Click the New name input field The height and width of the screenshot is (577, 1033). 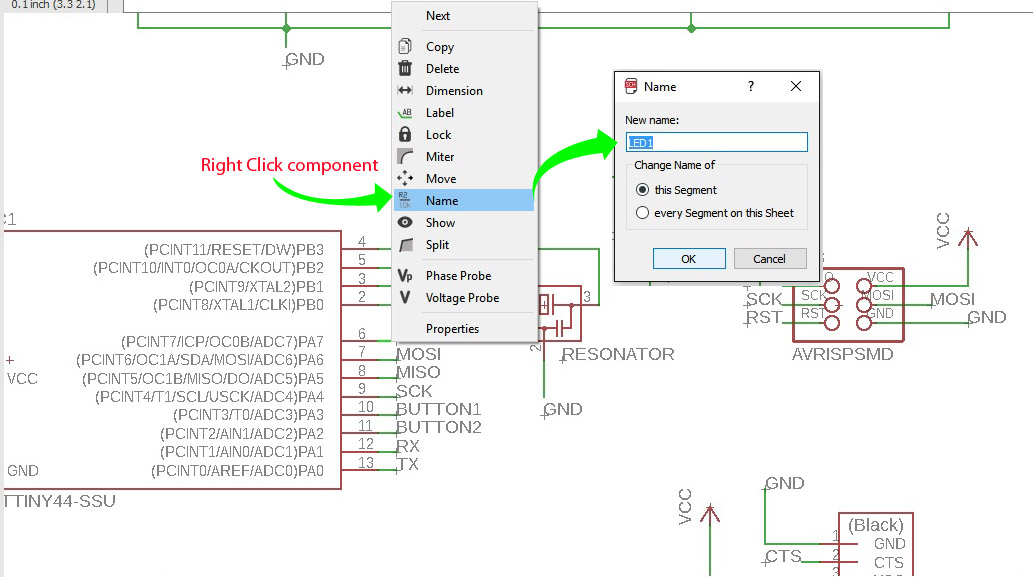[716, 142]
